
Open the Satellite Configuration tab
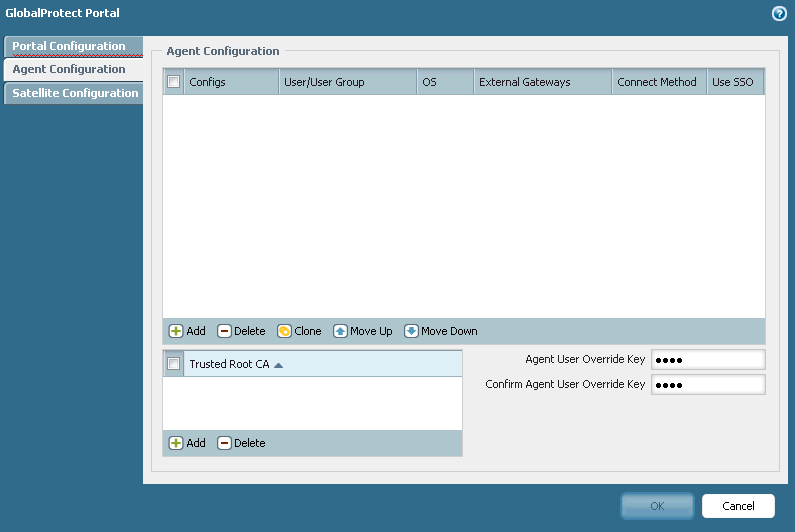(73, 93)
